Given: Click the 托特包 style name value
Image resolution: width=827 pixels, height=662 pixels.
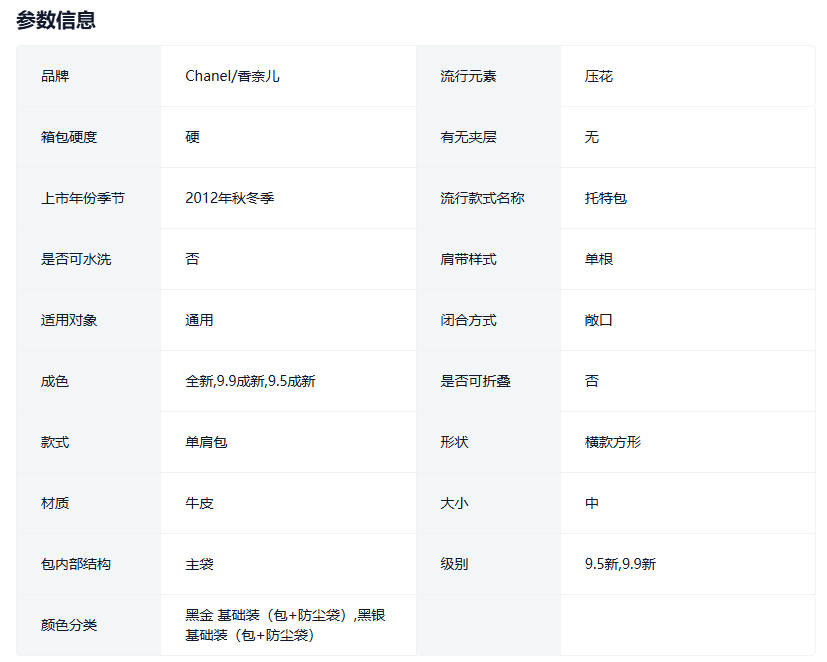Looking at the screenshot, I should 606,198.
